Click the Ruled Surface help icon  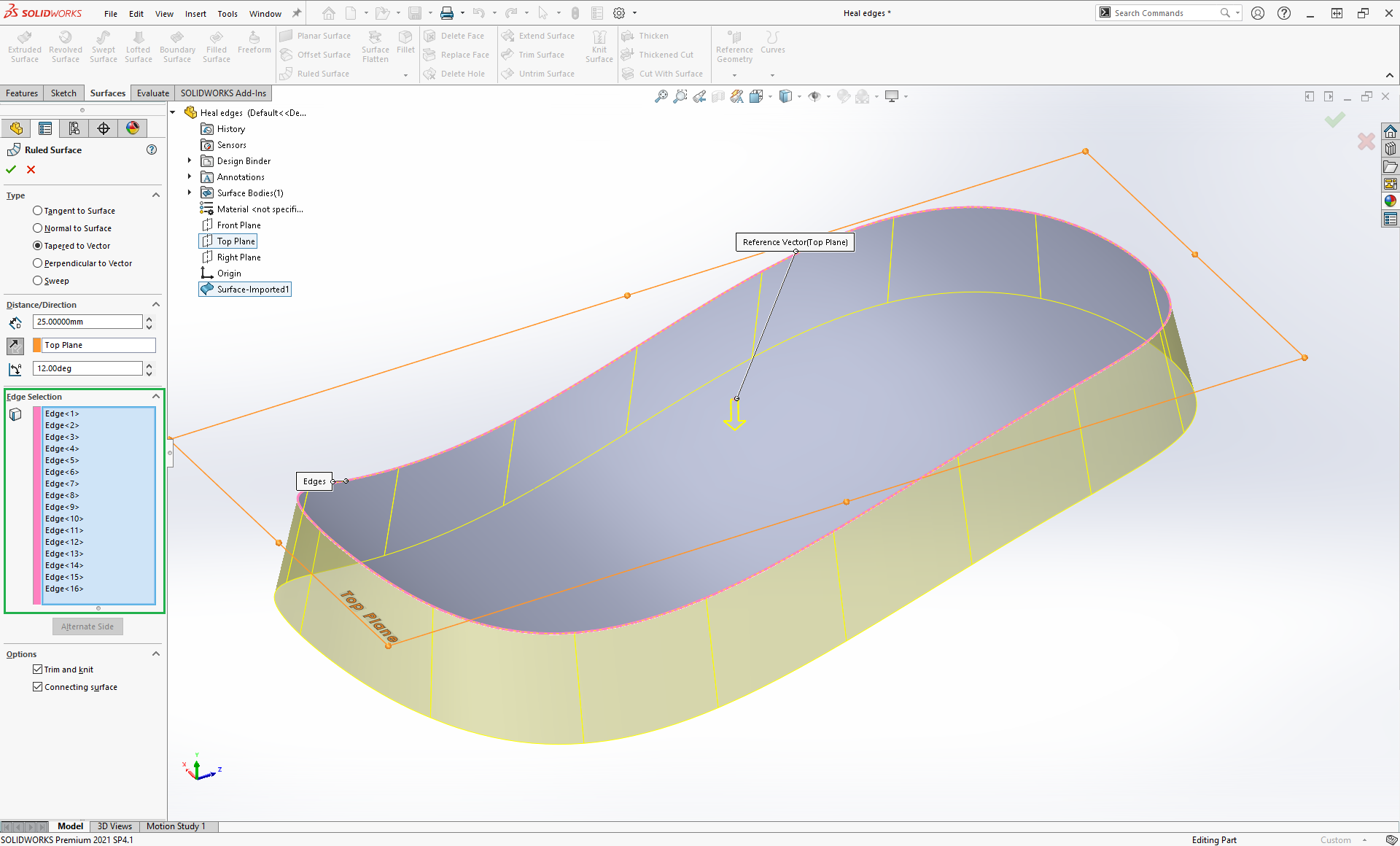pyautogui.click(x=152, y=150)
